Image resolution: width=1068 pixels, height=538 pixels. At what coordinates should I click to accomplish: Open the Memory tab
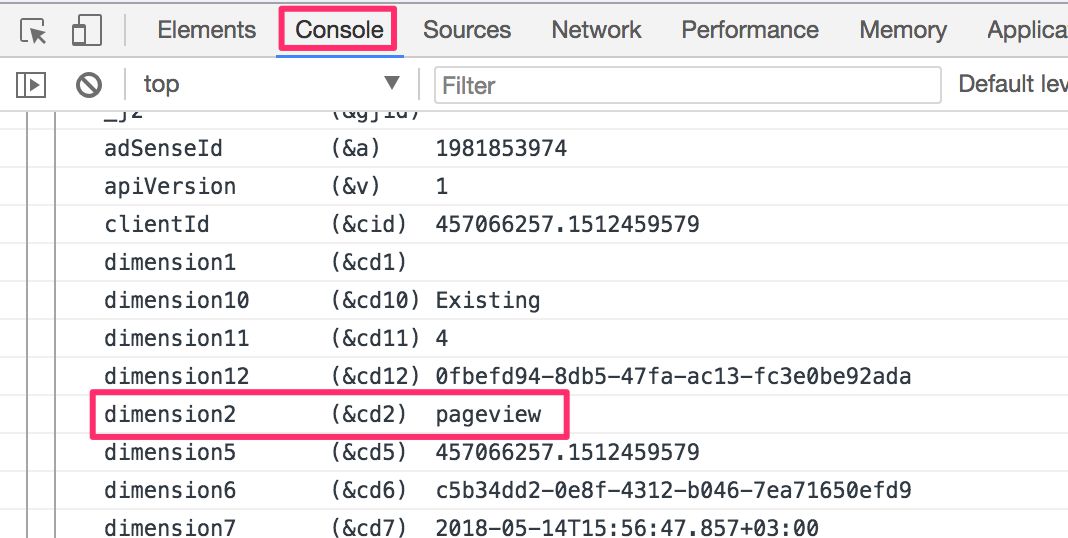(902, 30)
